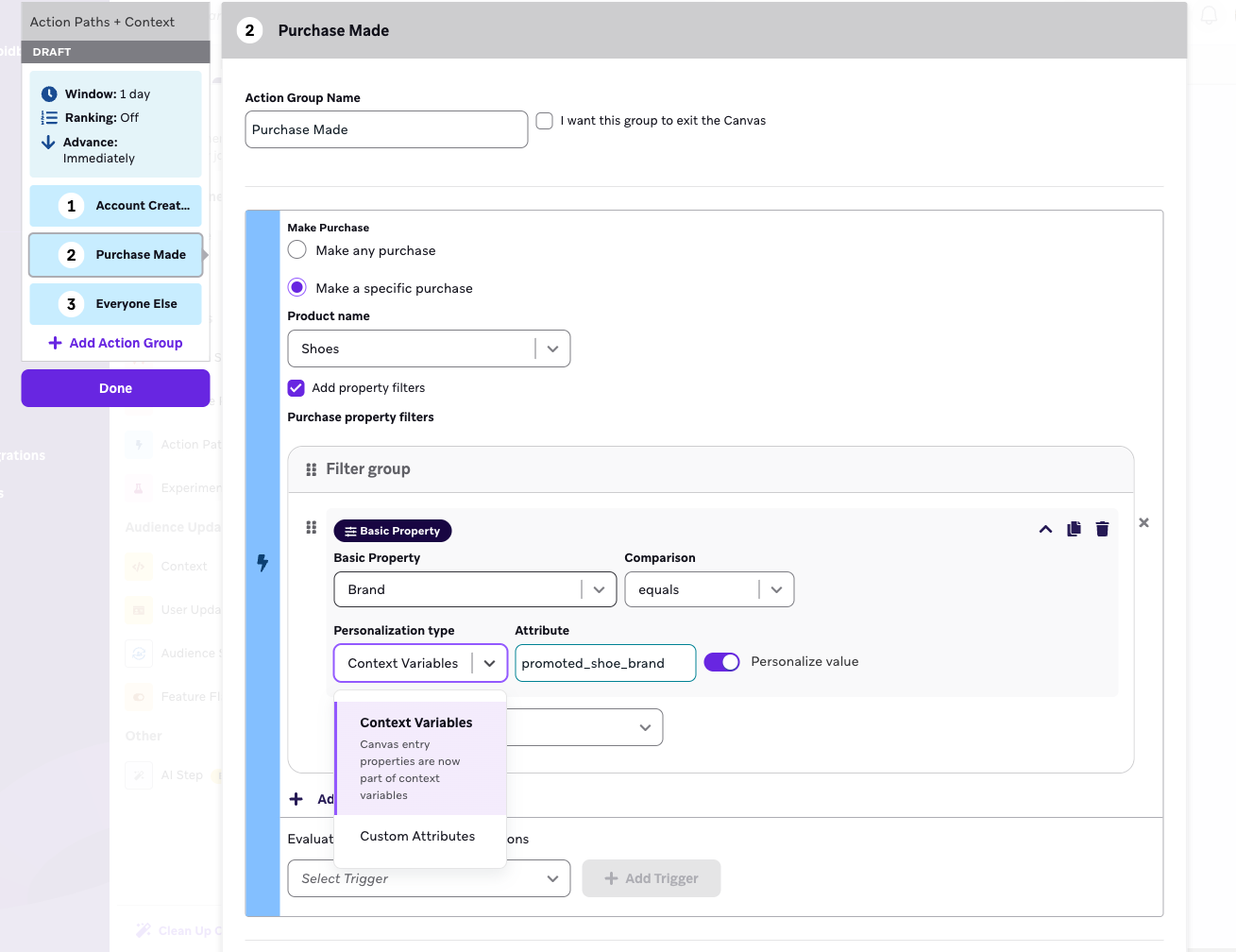Delete the Basic Property filter with the trash icon
Screen dimensions: 1236x952
pyautogui.click(x=1102, y=529)
